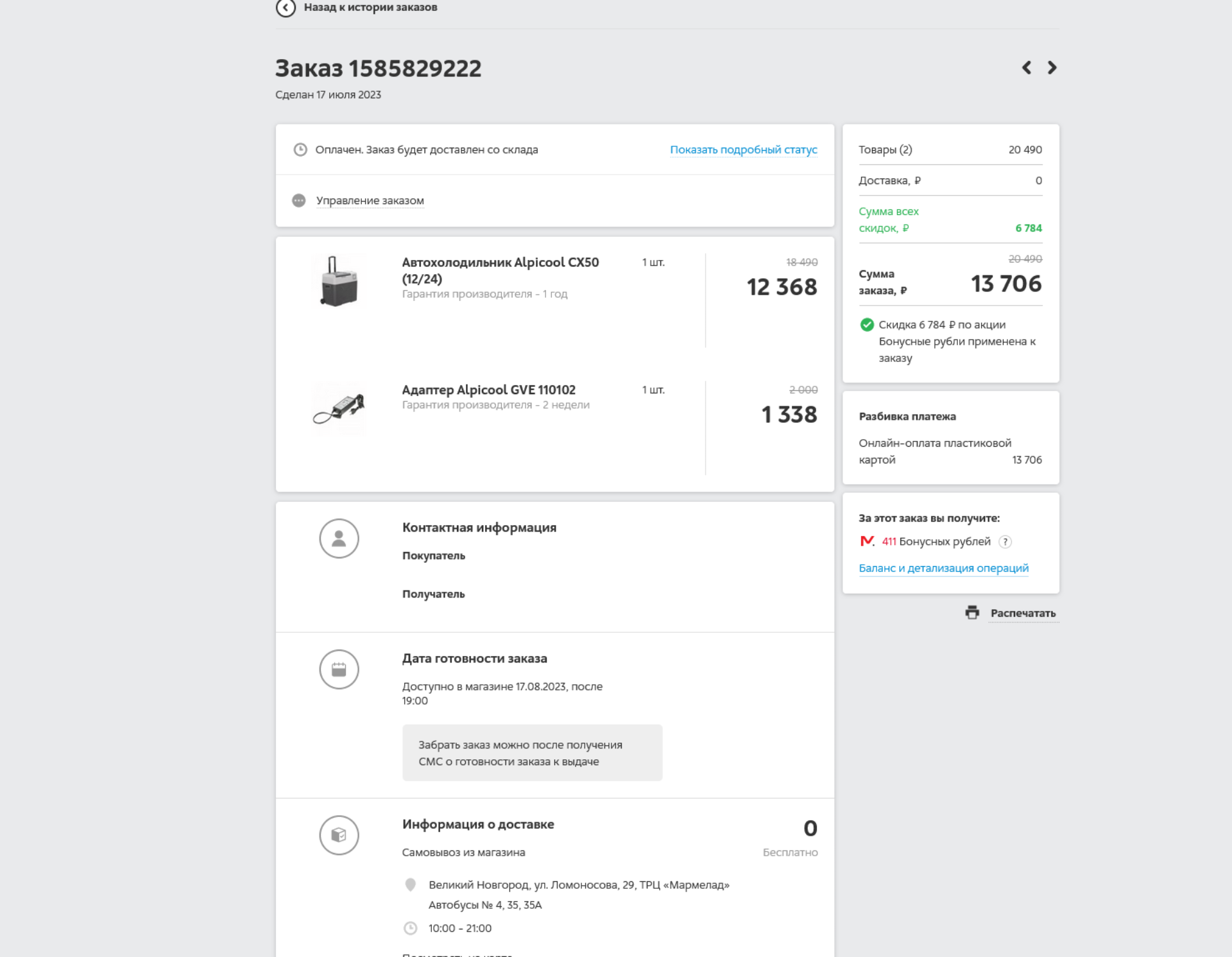The width and height of the screenshot is (1232, 957).
Task: Click the clock status icon beside Оплачен
Action: [300, 150]
